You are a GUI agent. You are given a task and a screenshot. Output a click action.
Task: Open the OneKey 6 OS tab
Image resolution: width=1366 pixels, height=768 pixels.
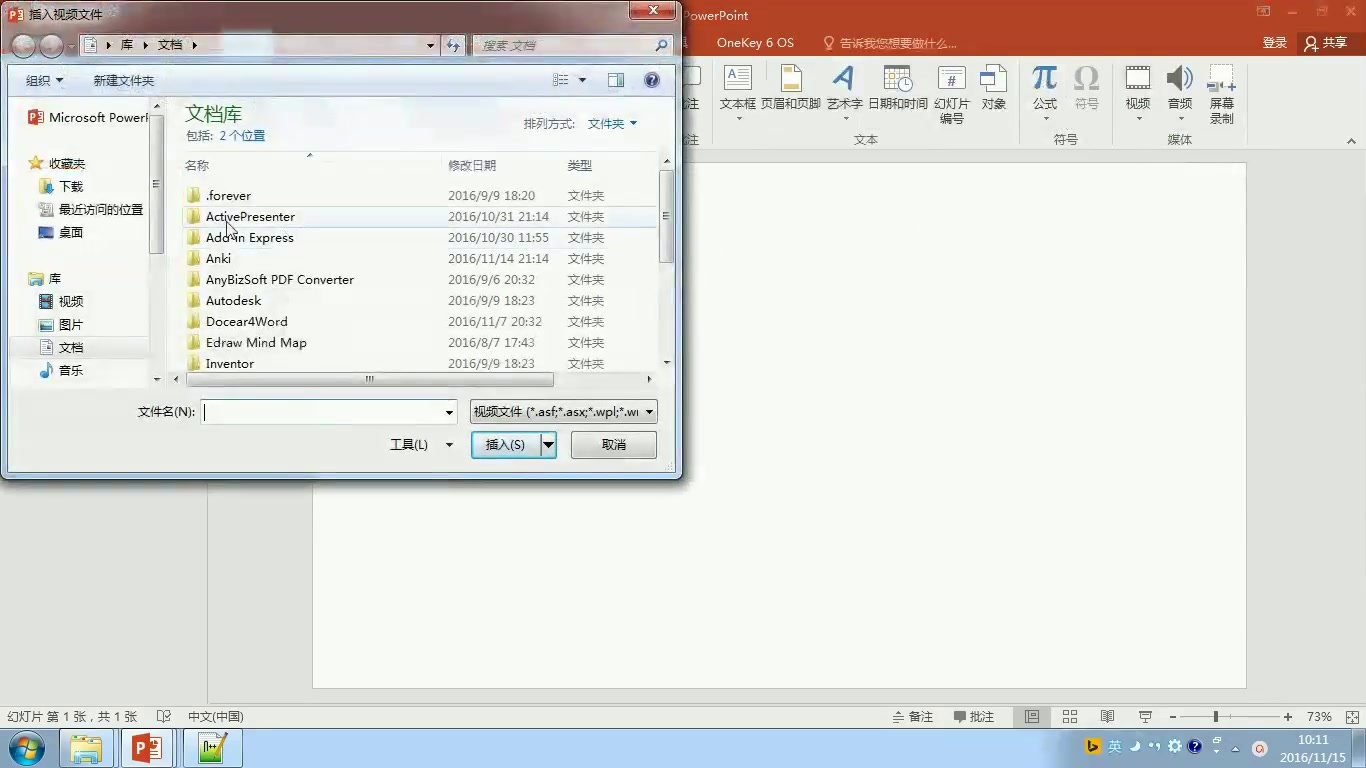tap(755, 43)
